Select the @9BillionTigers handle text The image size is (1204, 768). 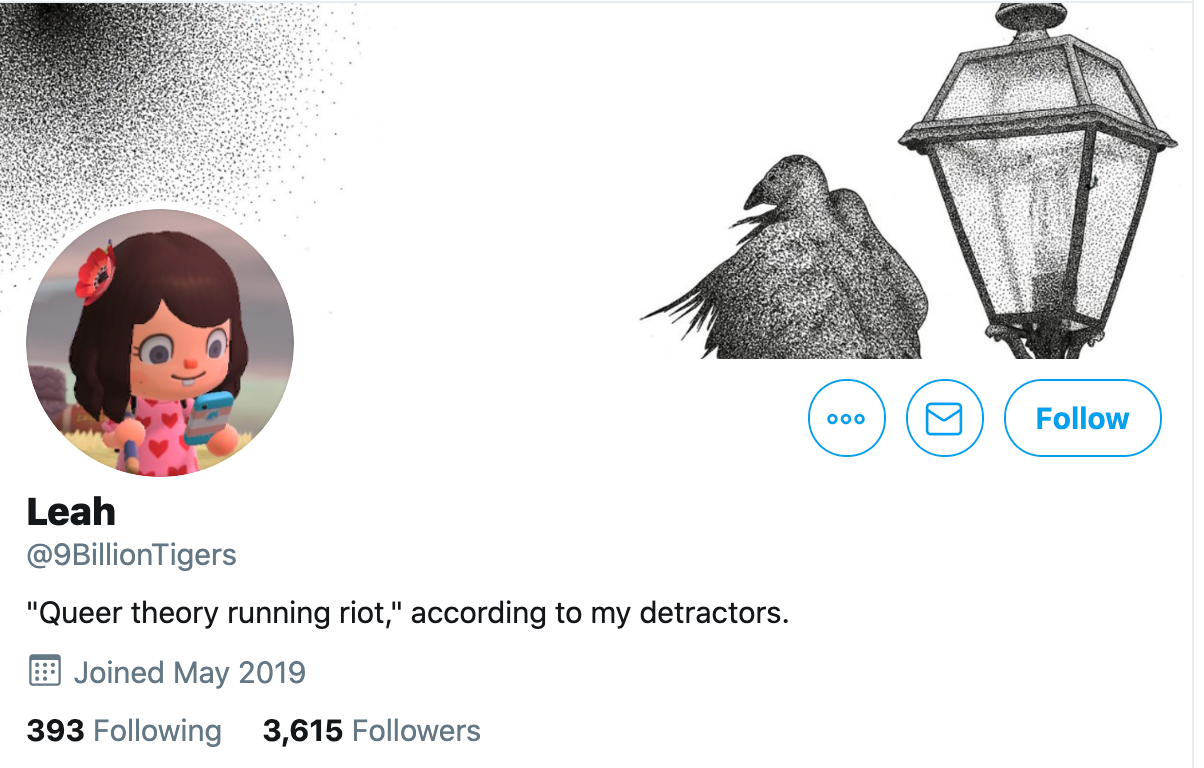pyautogui.click(x=132, y=555)
